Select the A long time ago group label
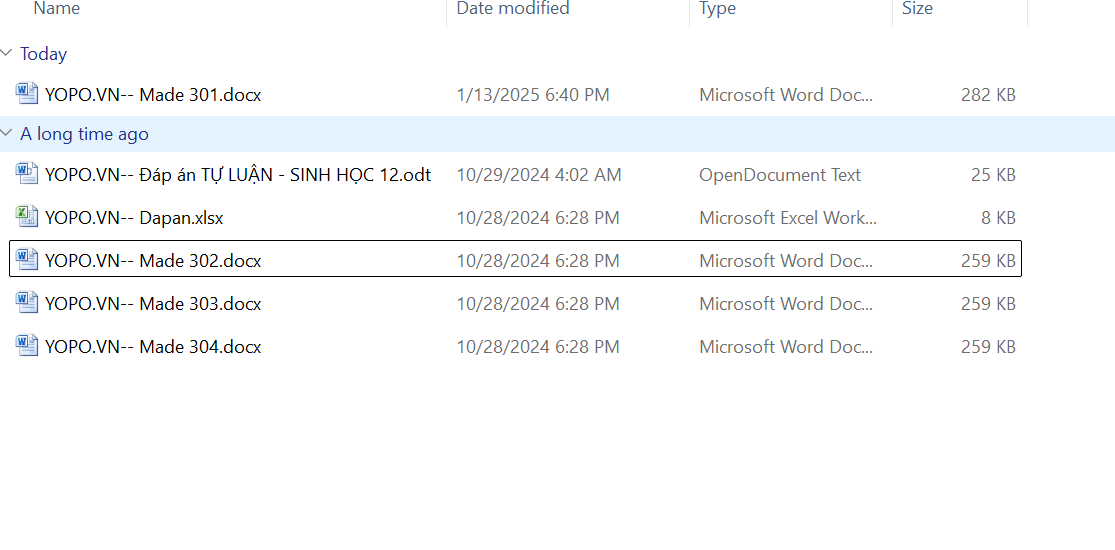 (84, 134)
